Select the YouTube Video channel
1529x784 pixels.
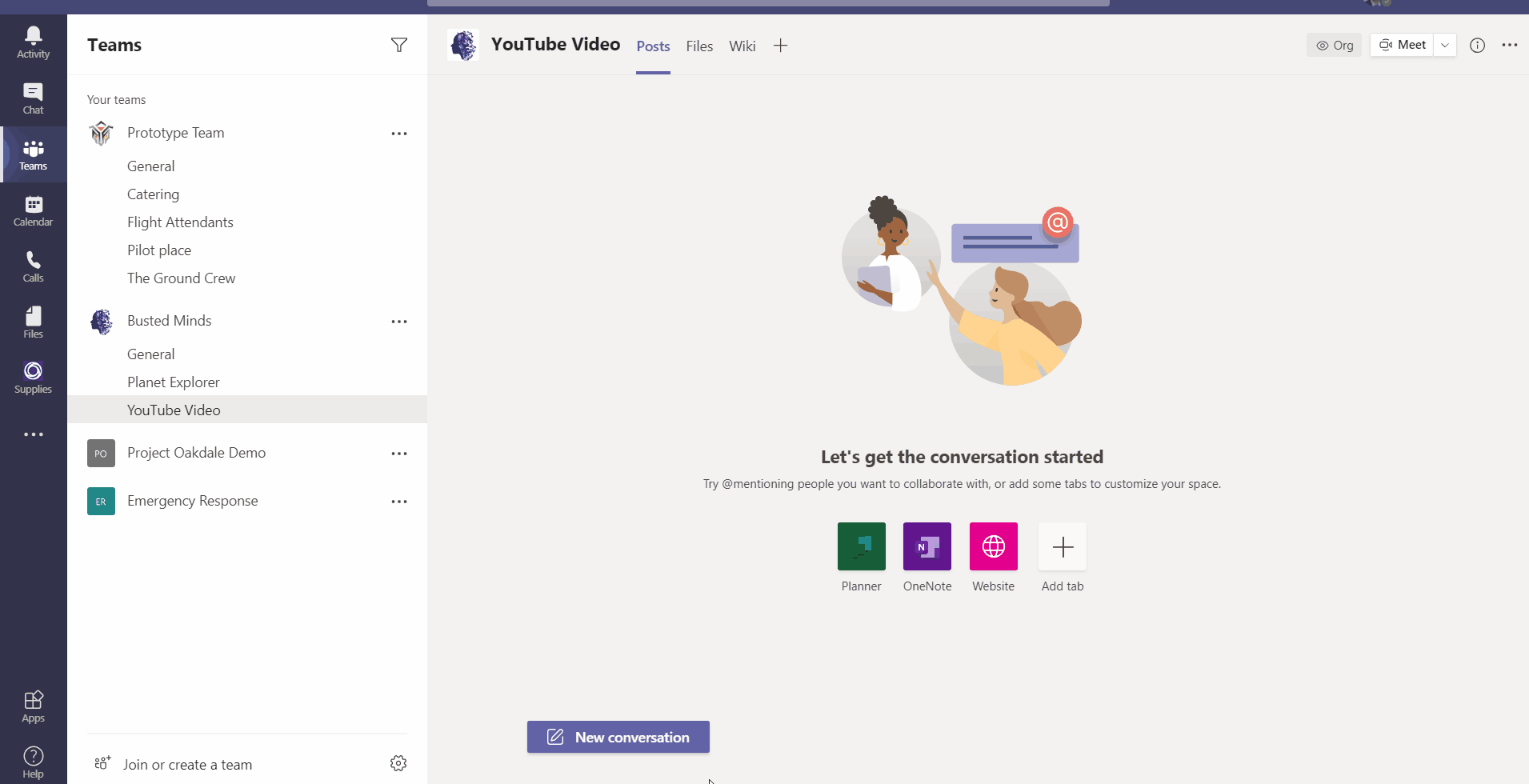click(x=174, y=410)
